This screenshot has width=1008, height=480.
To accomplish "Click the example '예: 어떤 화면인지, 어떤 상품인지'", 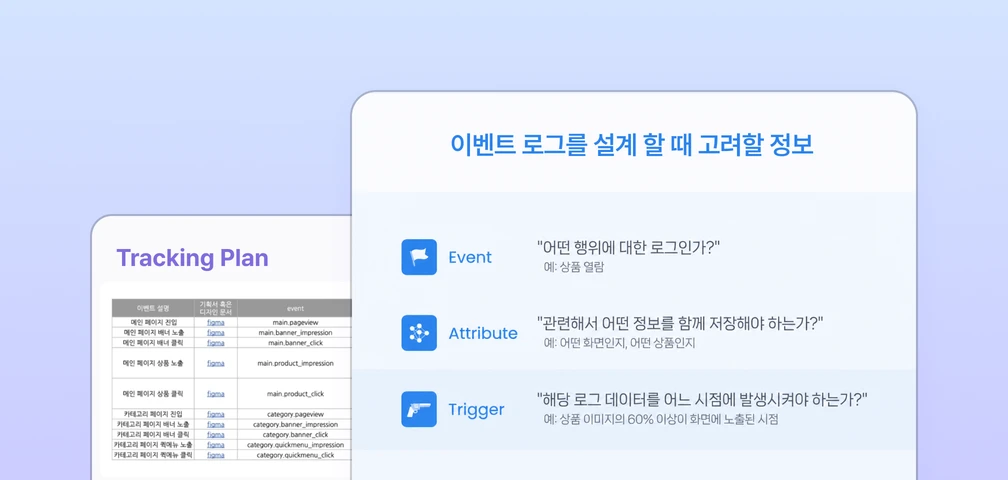I will [x=620, y=344].
